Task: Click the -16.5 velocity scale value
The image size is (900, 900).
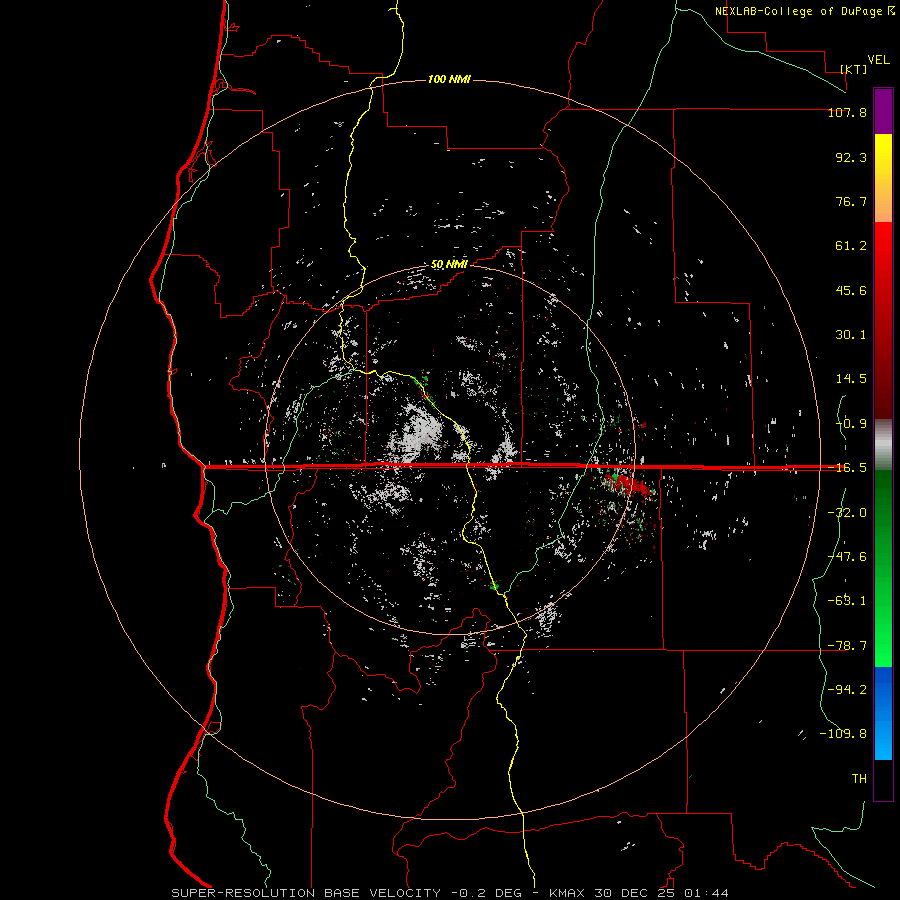Action: click(847, 468)
